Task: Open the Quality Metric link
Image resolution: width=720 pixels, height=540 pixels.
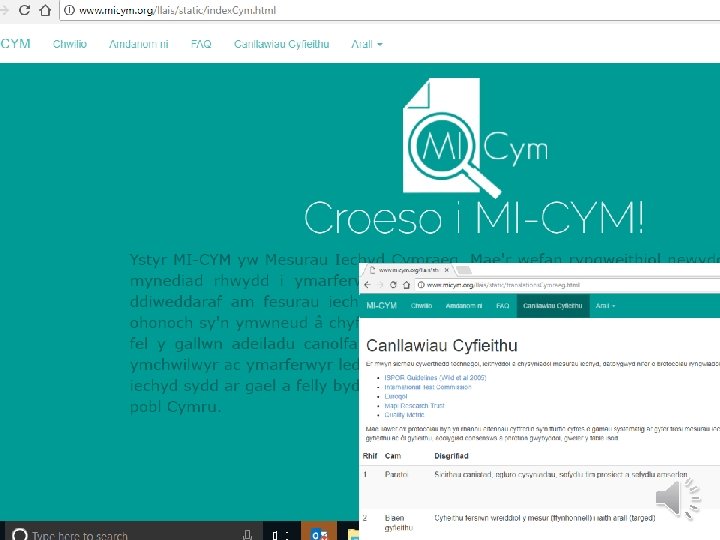Action: click(404, 415)
